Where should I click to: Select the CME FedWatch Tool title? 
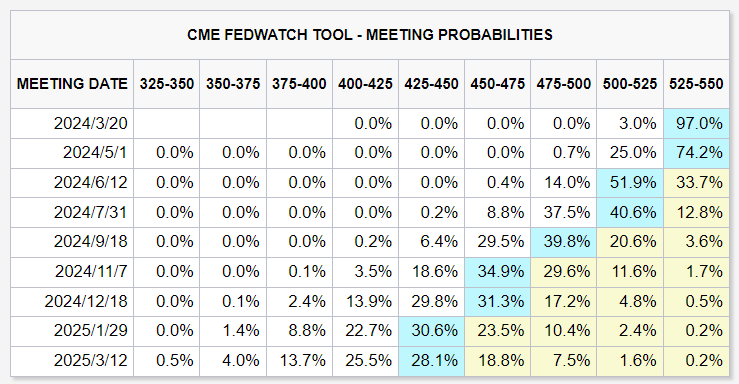[x=370, y=35]
